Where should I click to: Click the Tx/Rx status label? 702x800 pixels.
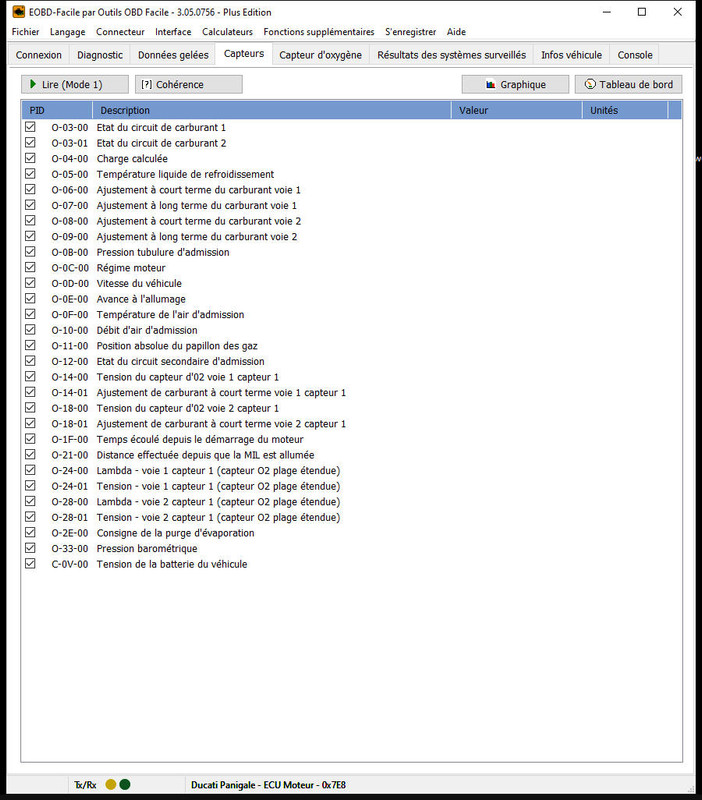[85, 785]
